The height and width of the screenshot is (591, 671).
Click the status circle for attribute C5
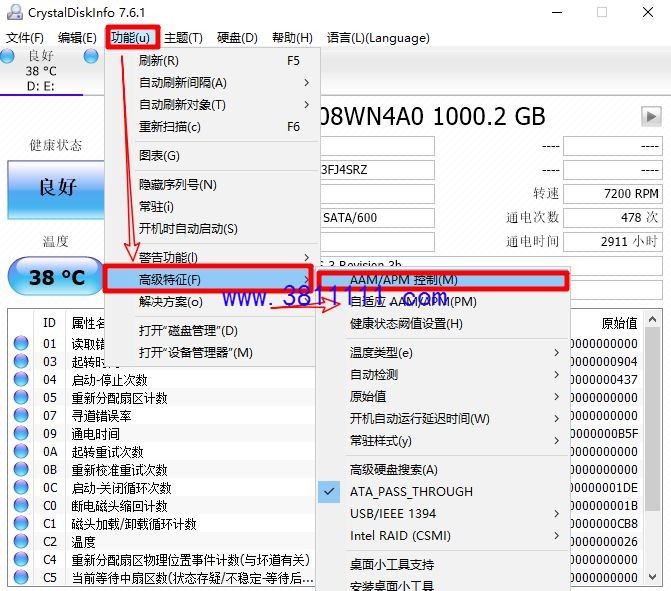(x=21, y=577)
